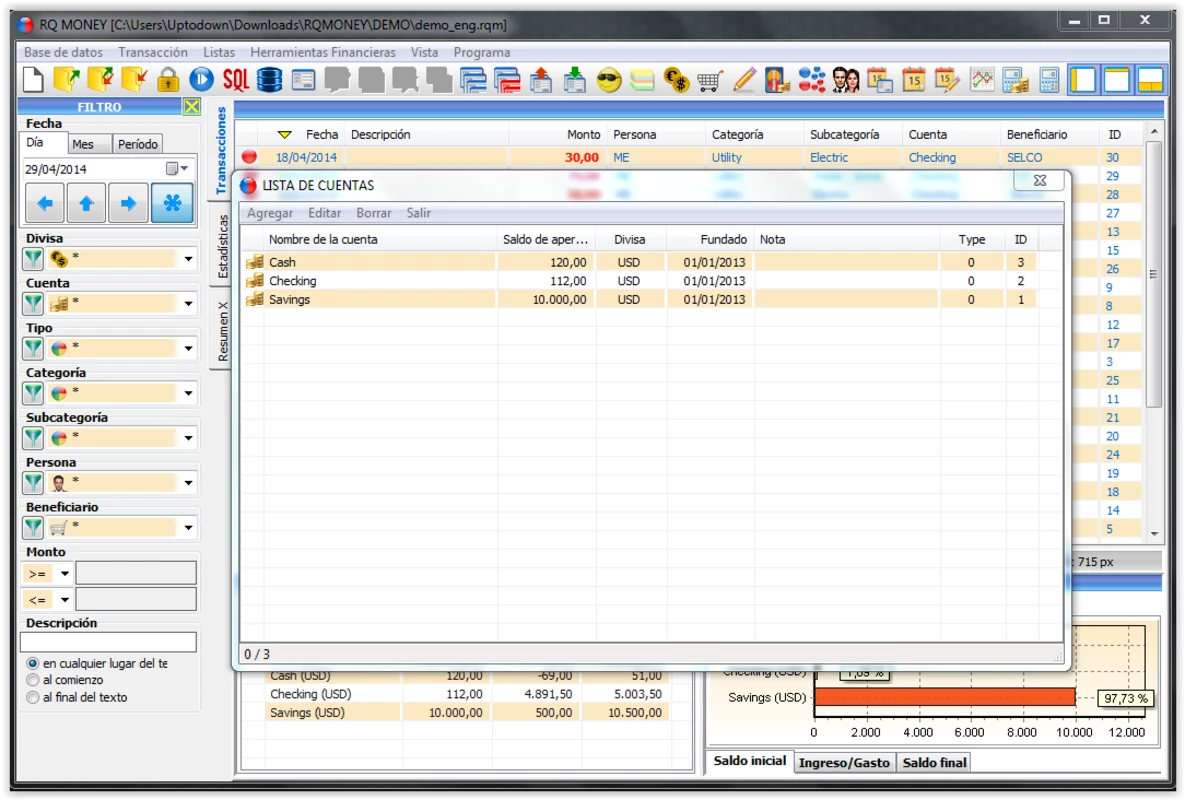Click the yellow padlock toolbar icon
The image size is (1185, 800).
click(x=168, y=79)
